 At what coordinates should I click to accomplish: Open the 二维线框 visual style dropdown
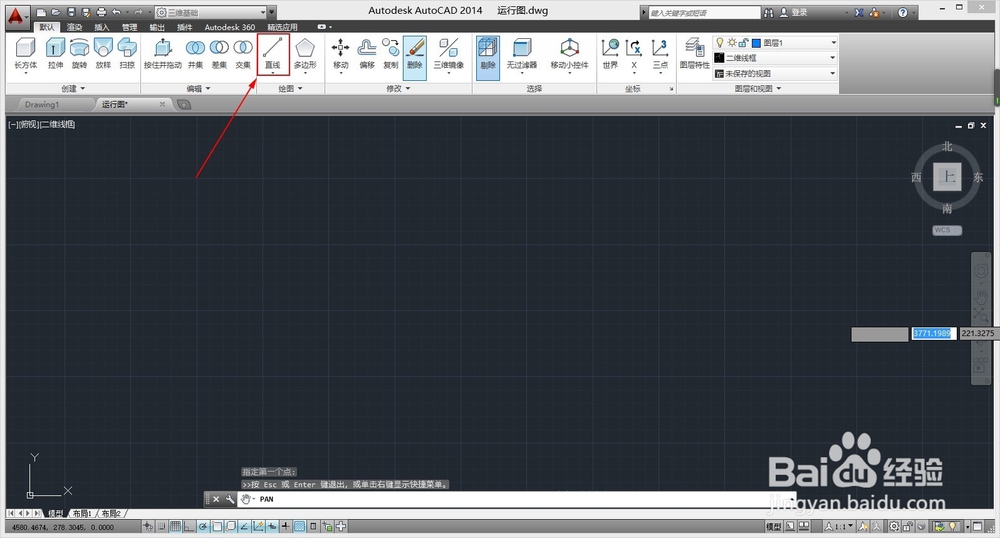click(774, 58)
